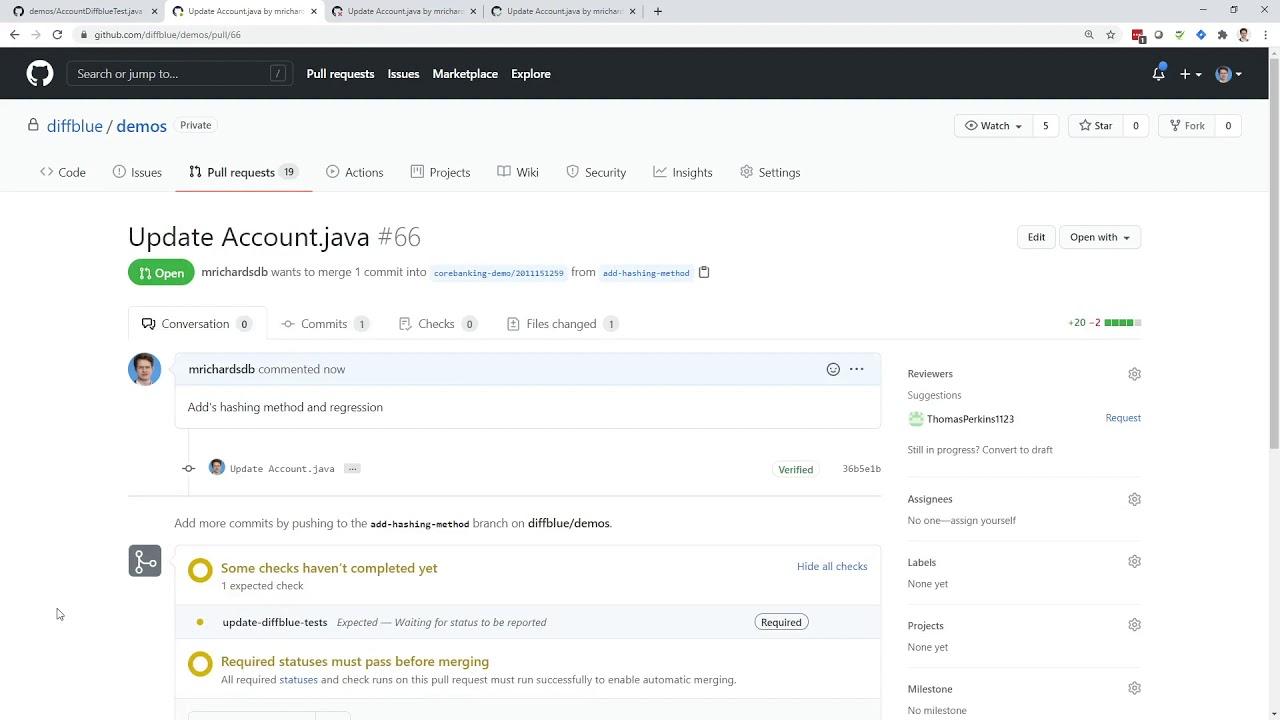Screen dimensions: 1280x720
Task: Open the Reviewers settings gear
Action: coord(1134,374)
